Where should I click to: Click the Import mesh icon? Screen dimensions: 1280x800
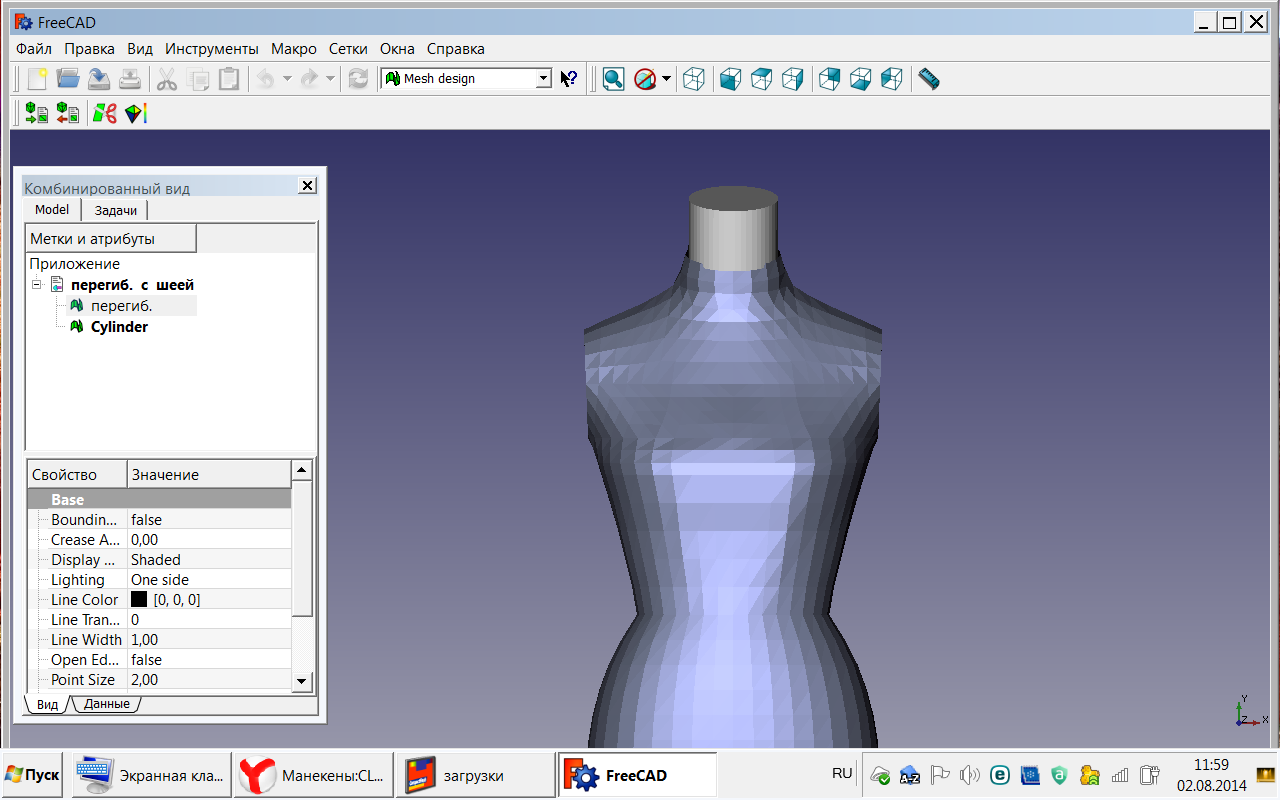(x=37, y=113)
